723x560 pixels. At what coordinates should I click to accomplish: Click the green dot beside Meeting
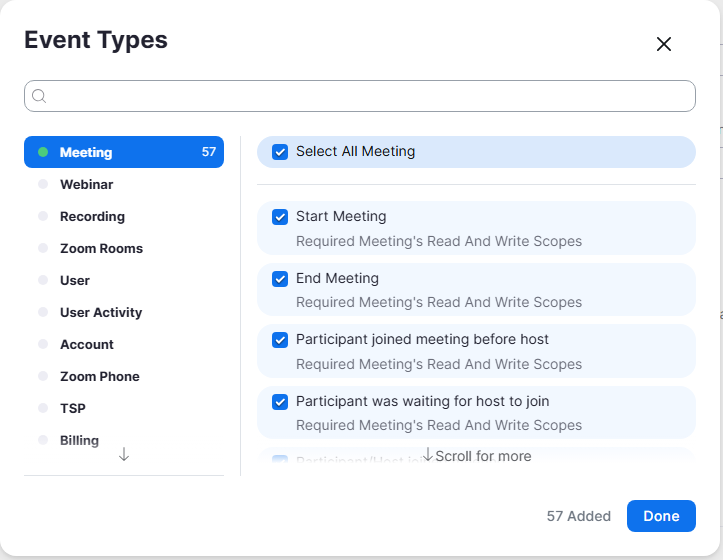pos(43,152)
